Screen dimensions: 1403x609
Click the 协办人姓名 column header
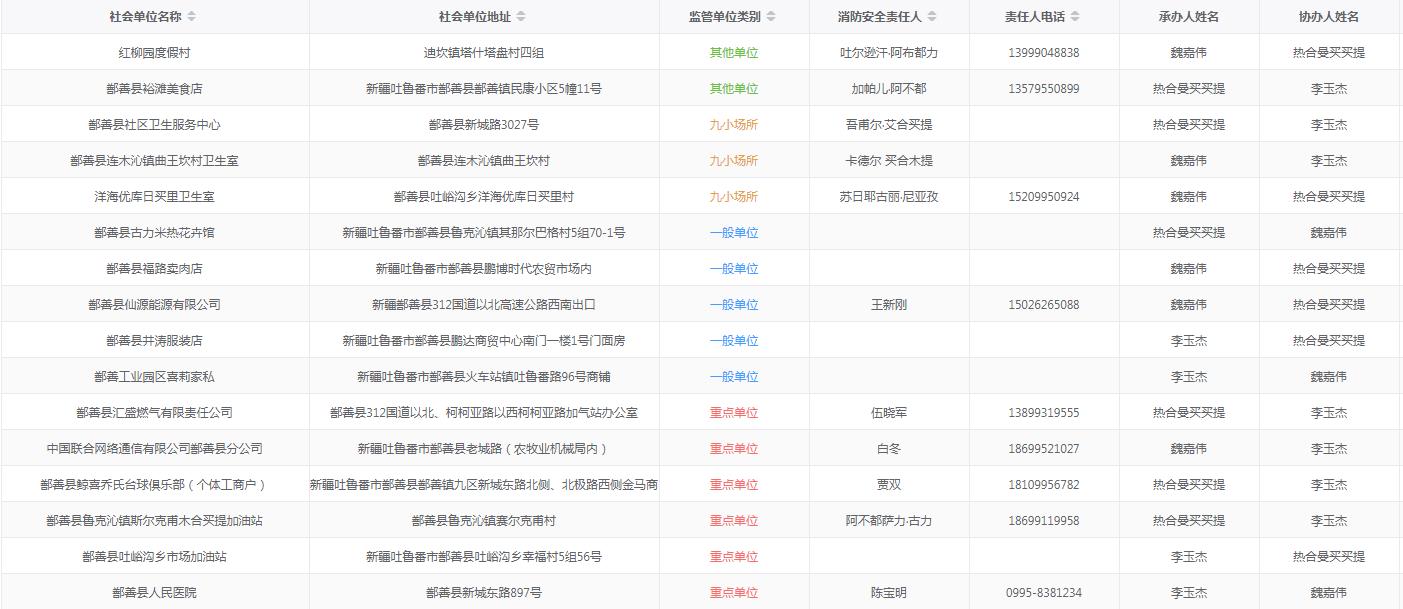tap(1328, 17)
